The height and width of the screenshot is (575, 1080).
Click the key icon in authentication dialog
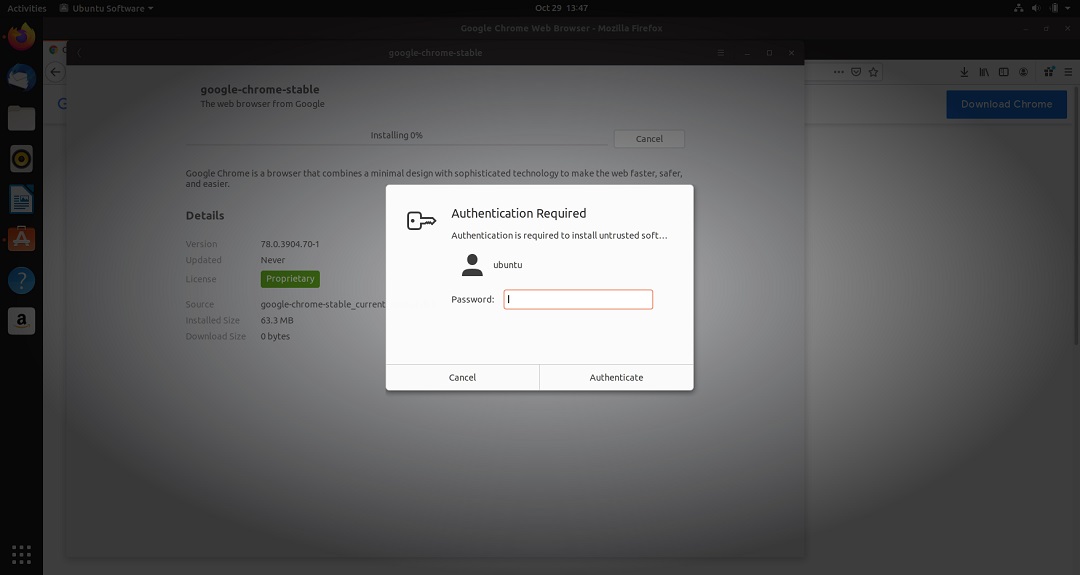click(422, 220)
